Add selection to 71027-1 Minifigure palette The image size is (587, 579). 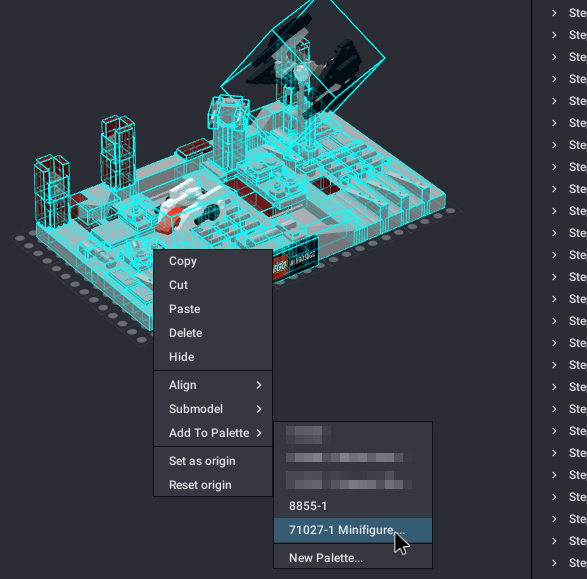pos(353,530)
